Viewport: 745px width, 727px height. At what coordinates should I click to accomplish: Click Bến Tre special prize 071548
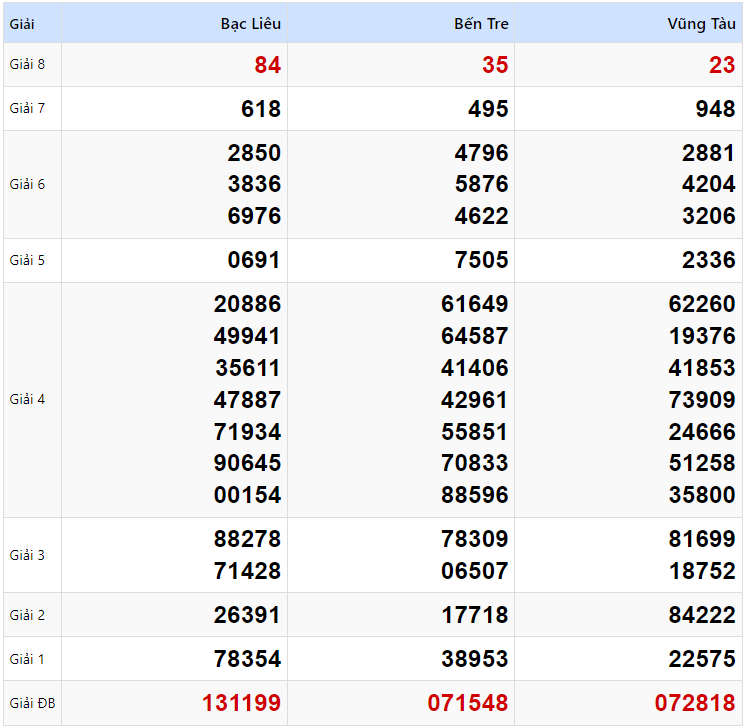click(468, 703)
